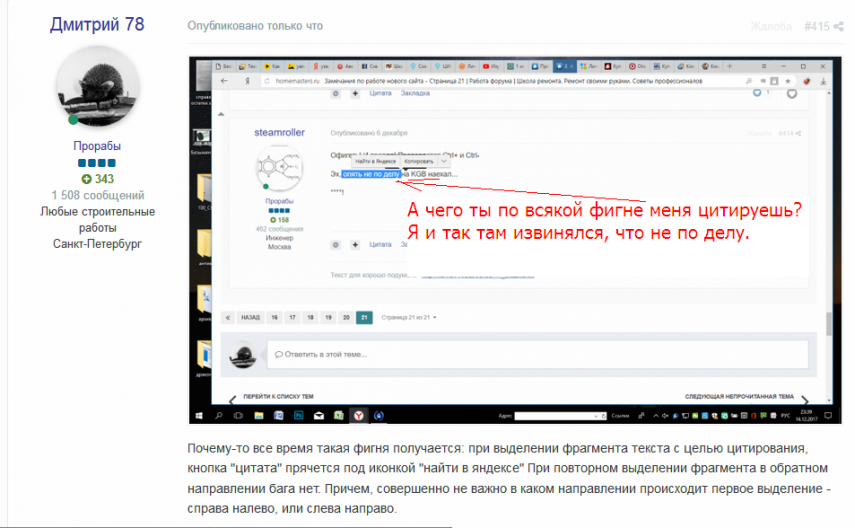In embedded screenshot, click taskbar Адрес input
This screenshot has width=855, height=528.
click(x=560, y=416)
